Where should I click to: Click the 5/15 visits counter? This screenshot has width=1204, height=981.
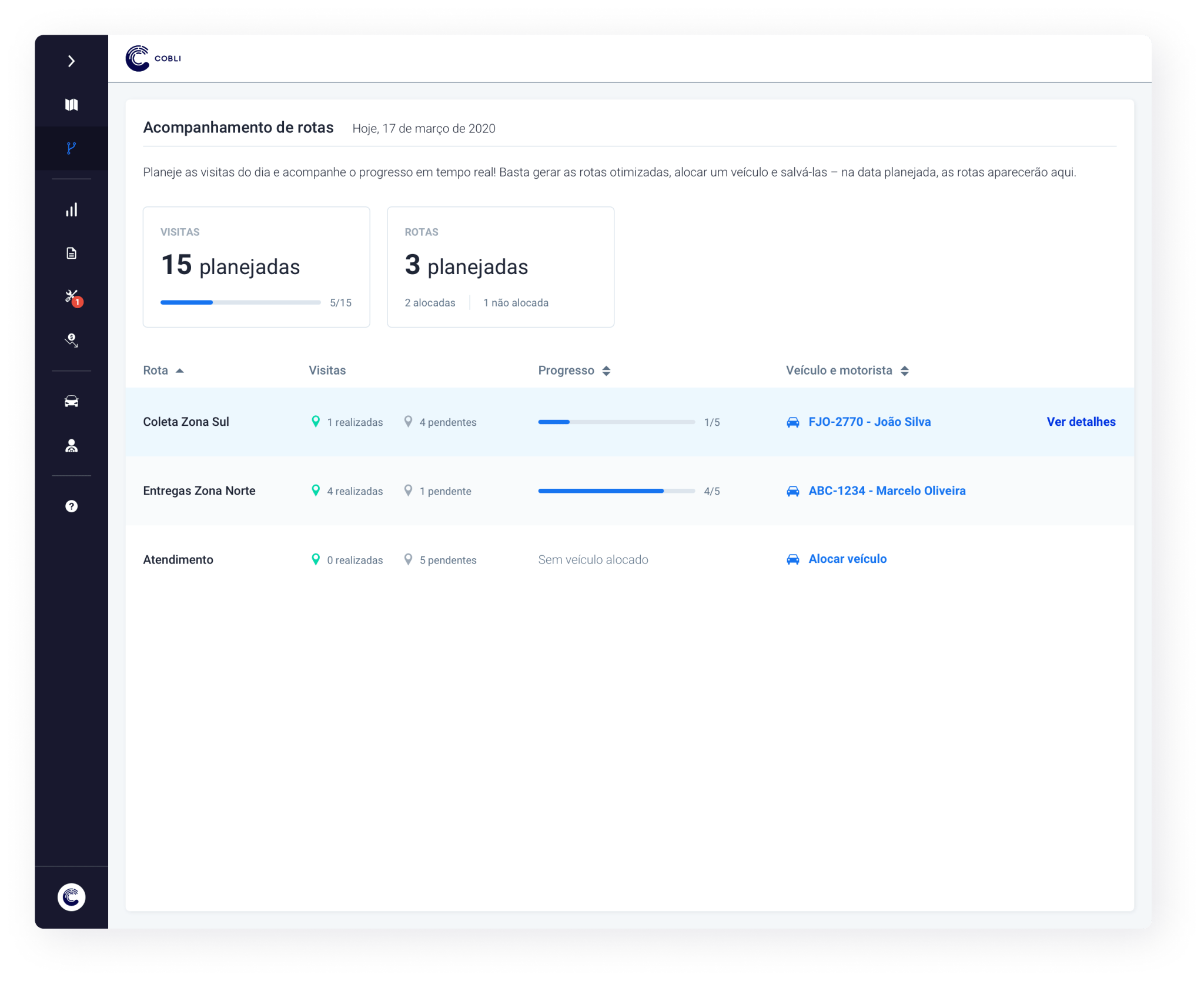(x=340, y=303)
